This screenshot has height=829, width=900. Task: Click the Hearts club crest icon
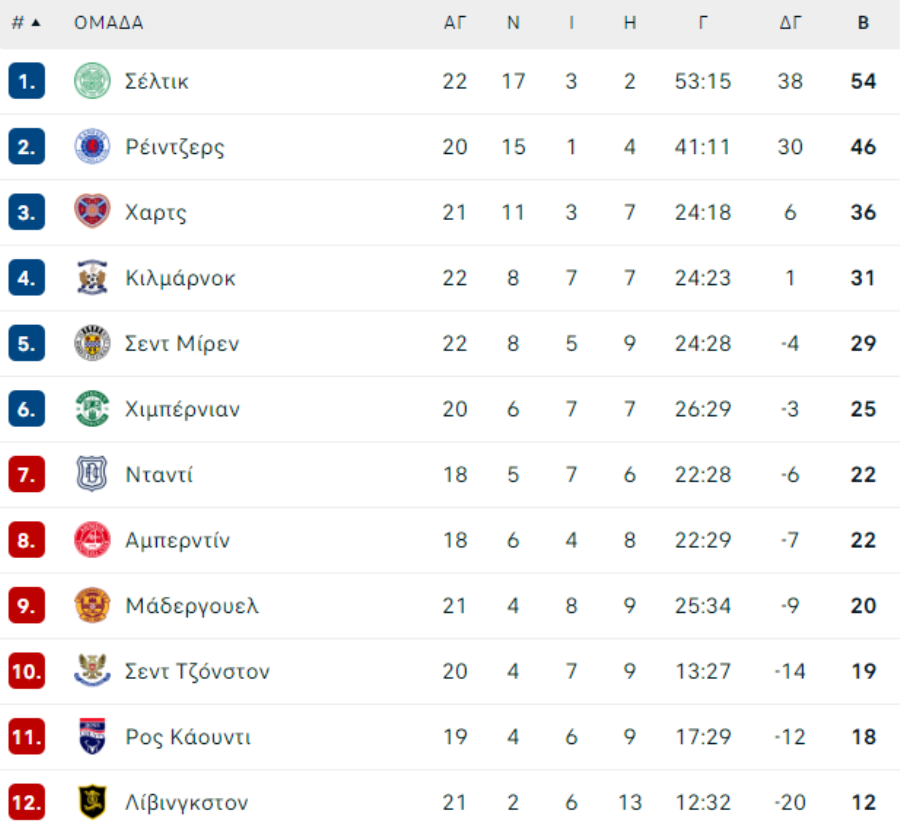[92, 212]
